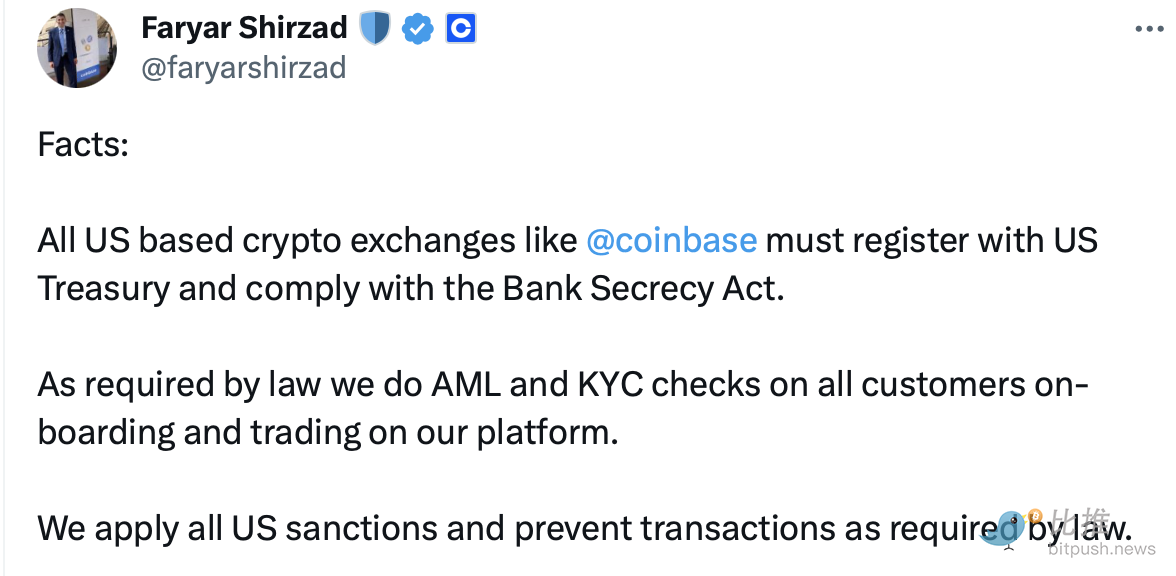Click the blue shield icon beside the name
The height and width of the screenshot is (576, 1176).
click(x=375, y=29)
